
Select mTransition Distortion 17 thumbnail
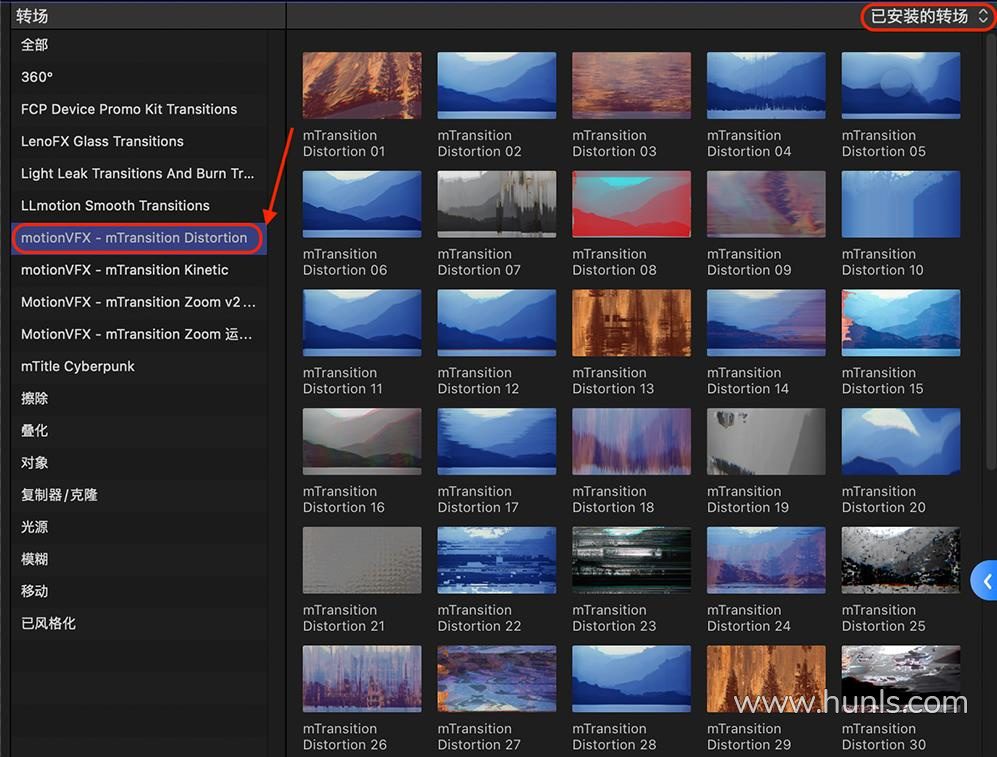[x=497, y=442]
